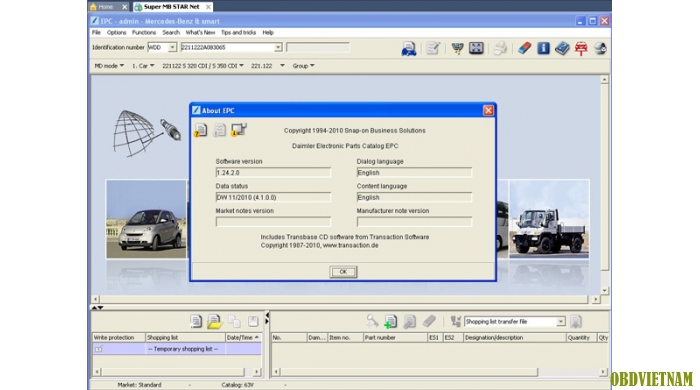This screenshot has width=700, height=390.
Task: Click the greyed part details magnifier icon
Action: tap(409, 321)
